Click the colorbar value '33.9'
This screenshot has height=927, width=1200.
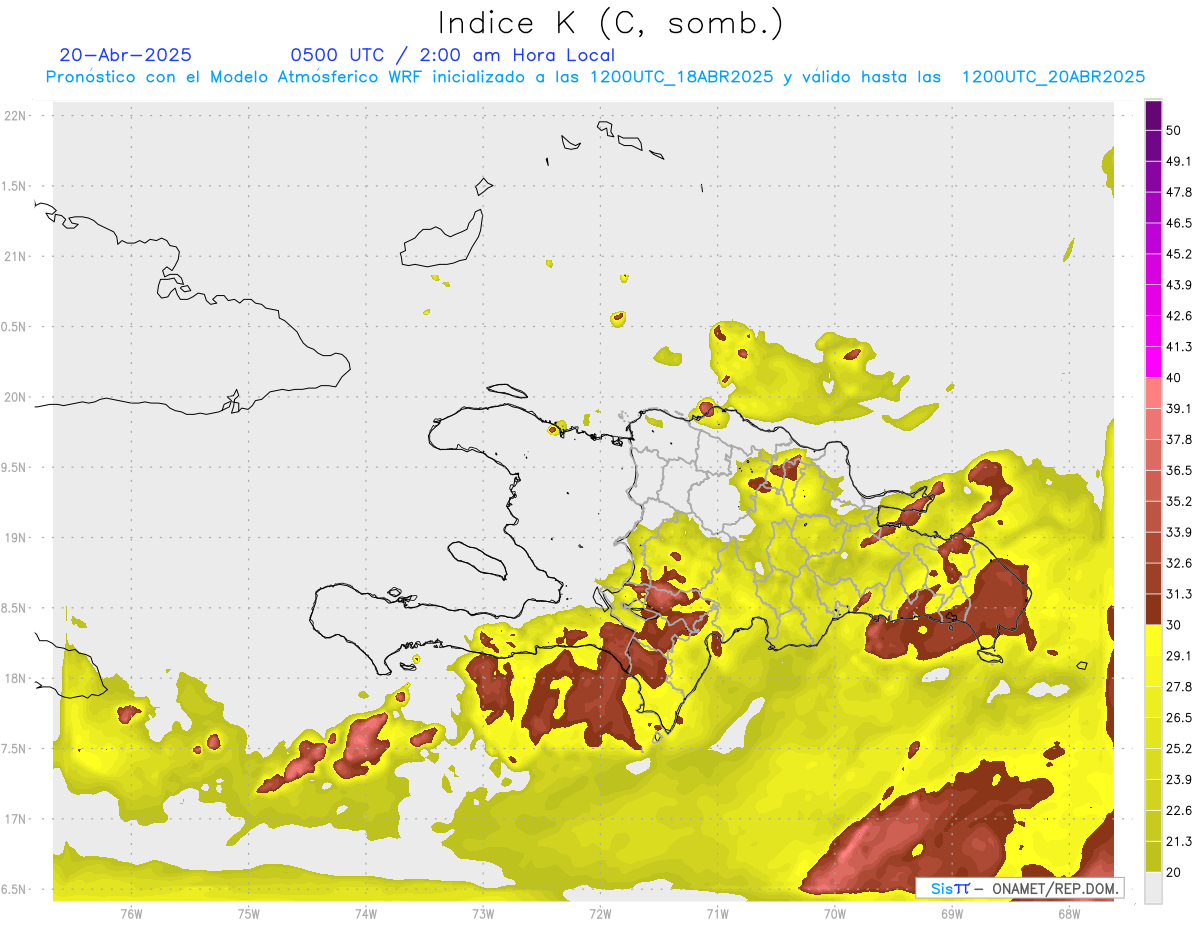point(1179,532)
